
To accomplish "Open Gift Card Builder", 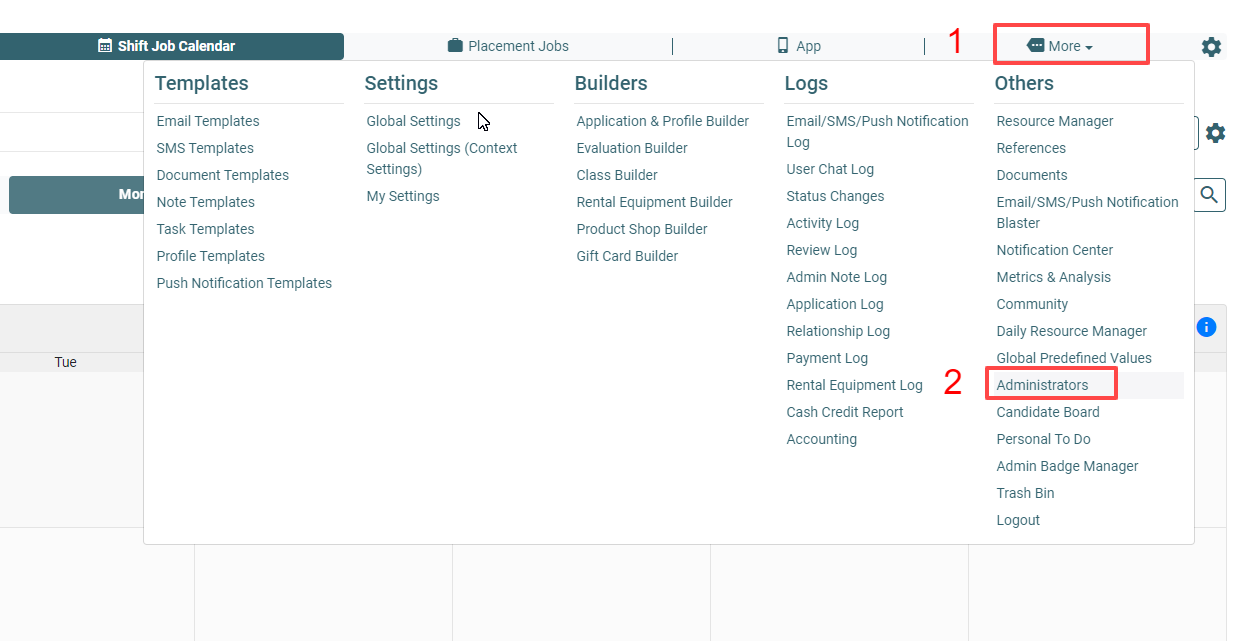I will (627, 256).
